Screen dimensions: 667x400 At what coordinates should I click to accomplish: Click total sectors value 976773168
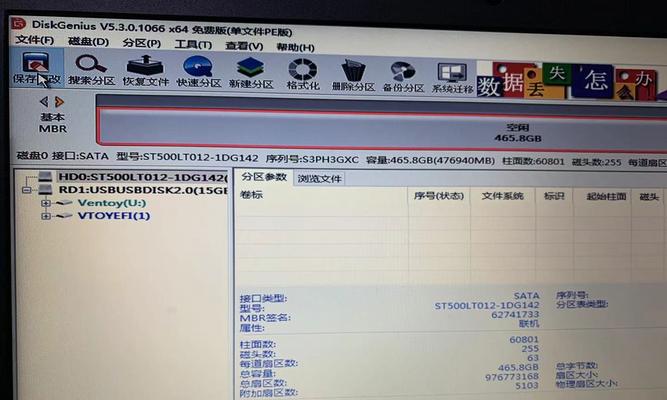(512, 377)
